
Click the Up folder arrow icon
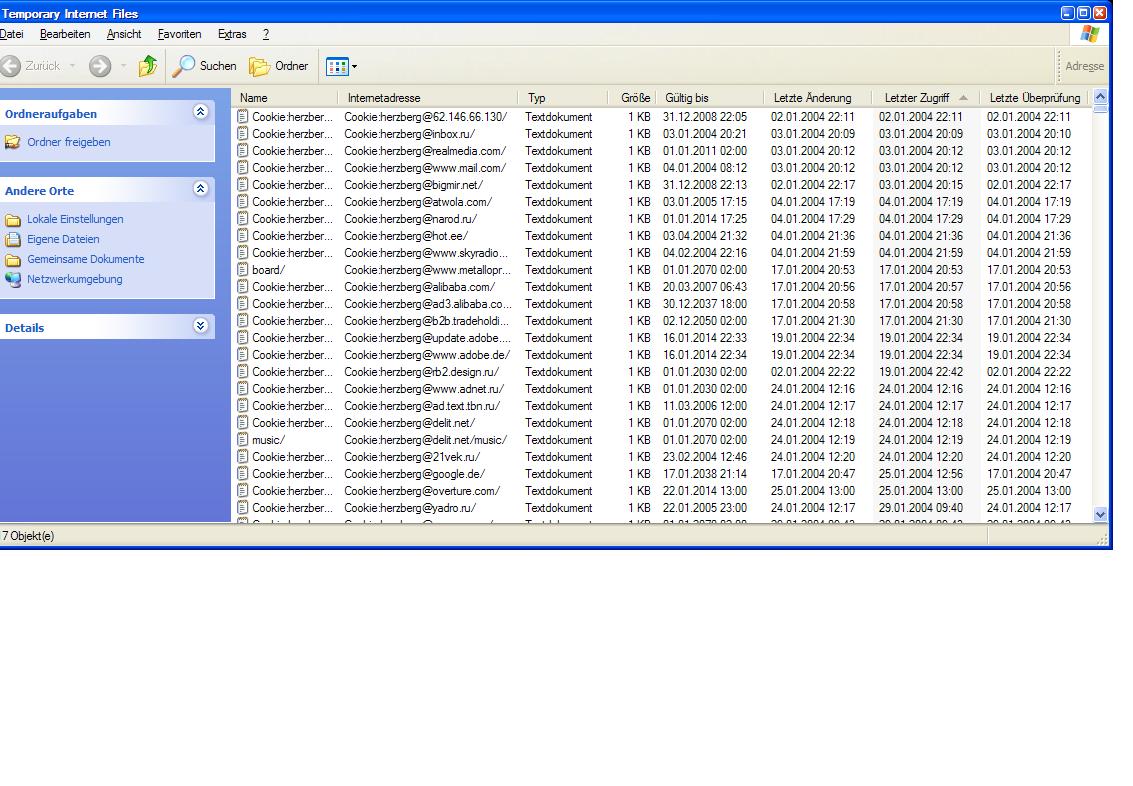coord(148,66)
